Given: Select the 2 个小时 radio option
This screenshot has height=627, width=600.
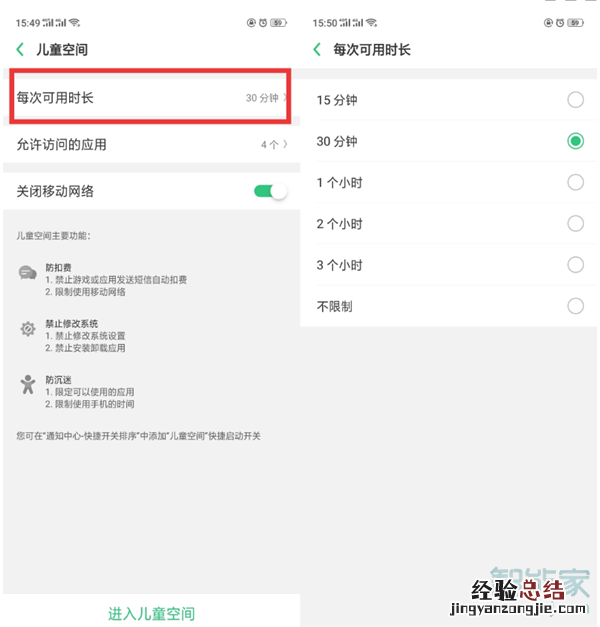Looking at the screenshot, I should [575, 224].
